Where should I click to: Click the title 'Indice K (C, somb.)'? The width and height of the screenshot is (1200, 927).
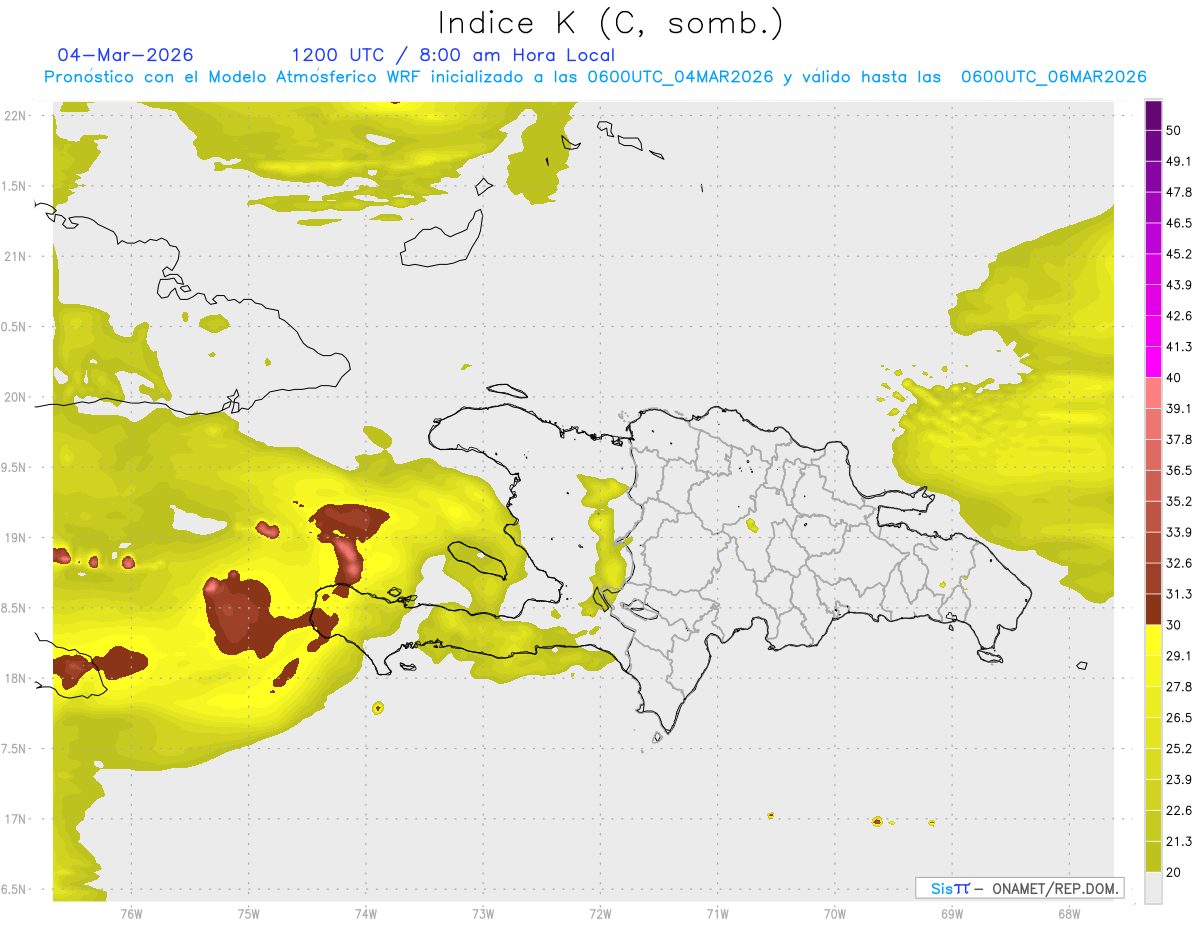point(611,23)
